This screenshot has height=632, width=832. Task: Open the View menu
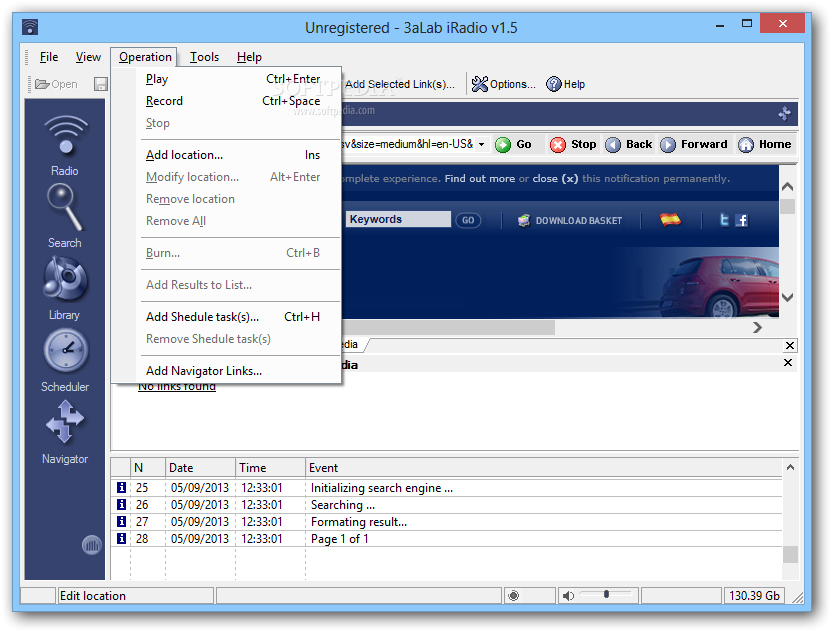tap(88, 57)
